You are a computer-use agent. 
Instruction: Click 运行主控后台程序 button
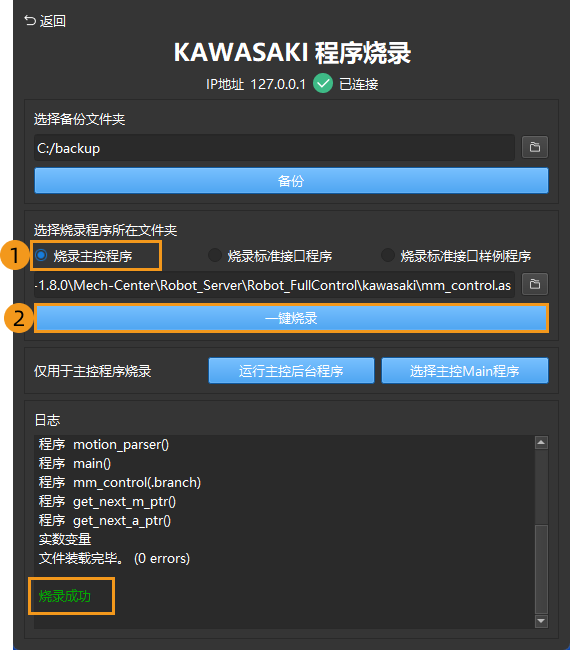pos(291,371)
